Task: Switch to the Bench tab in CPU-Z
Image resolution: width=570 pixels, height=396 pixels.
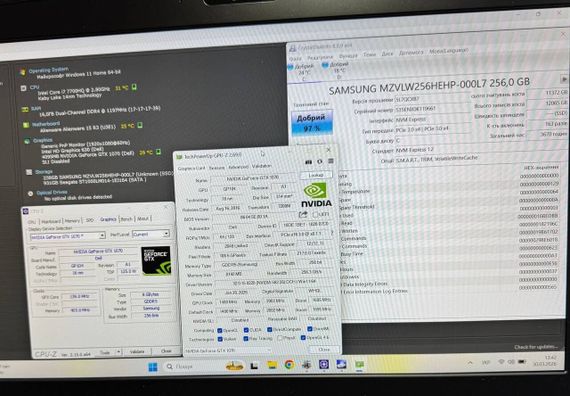Action: tap(126, 219)
